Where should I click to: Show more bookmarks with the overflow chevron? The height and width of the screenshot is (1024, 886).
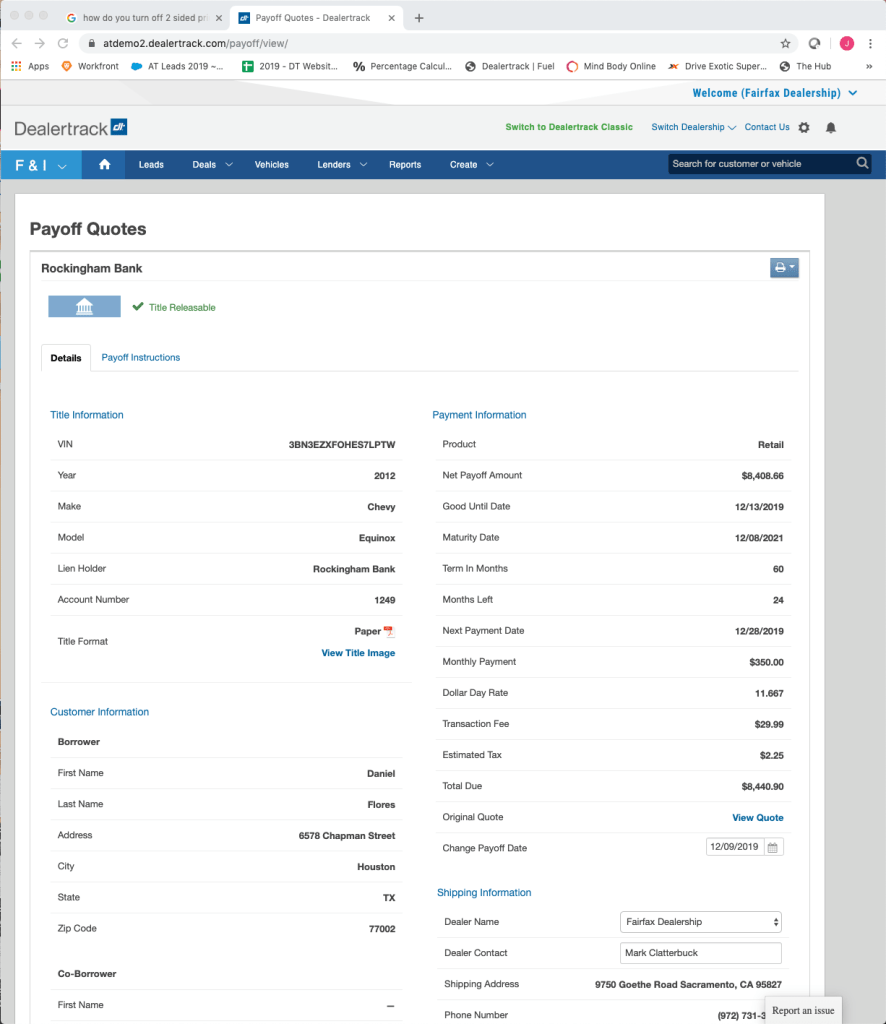click(869, 67)
